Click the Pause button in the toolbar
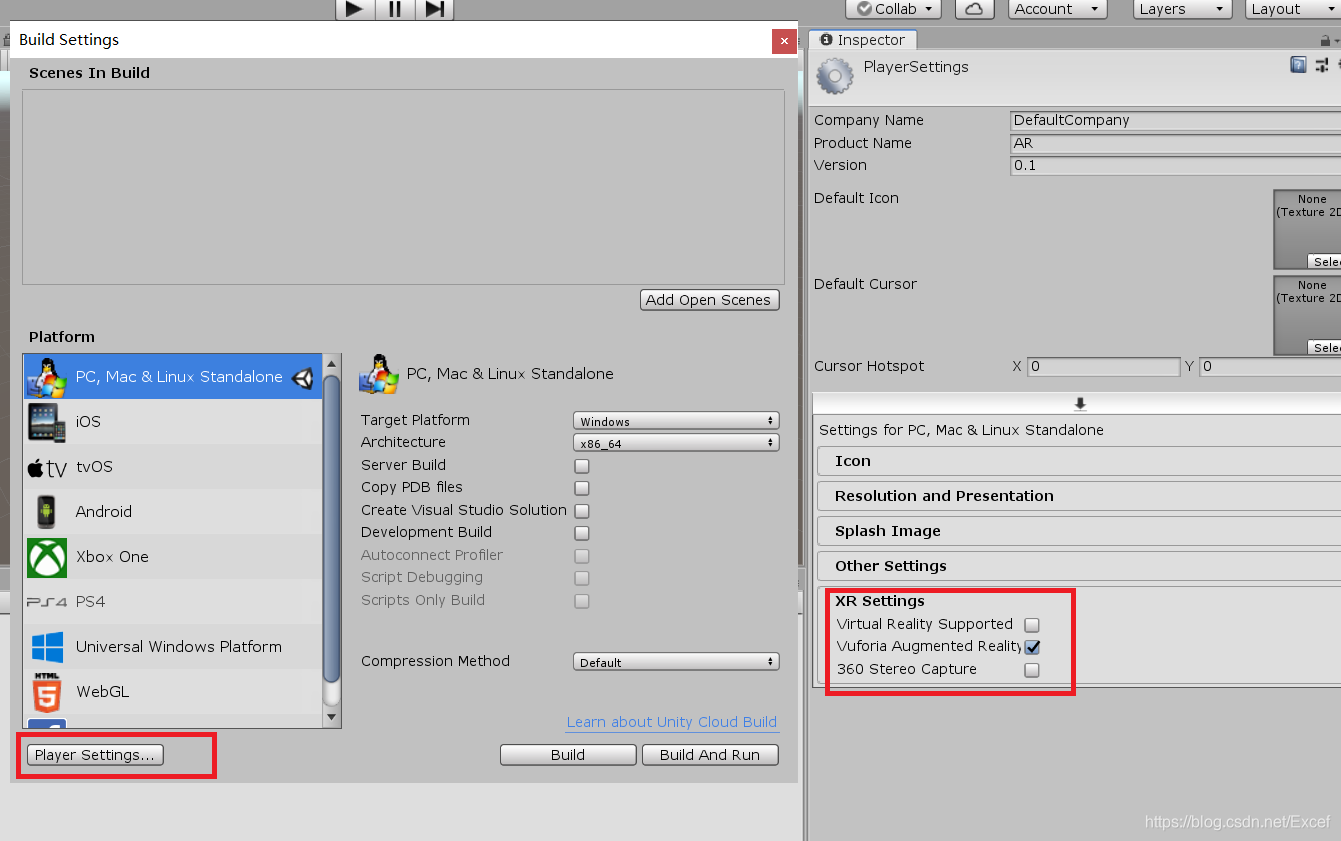 [x=394, y=9]
